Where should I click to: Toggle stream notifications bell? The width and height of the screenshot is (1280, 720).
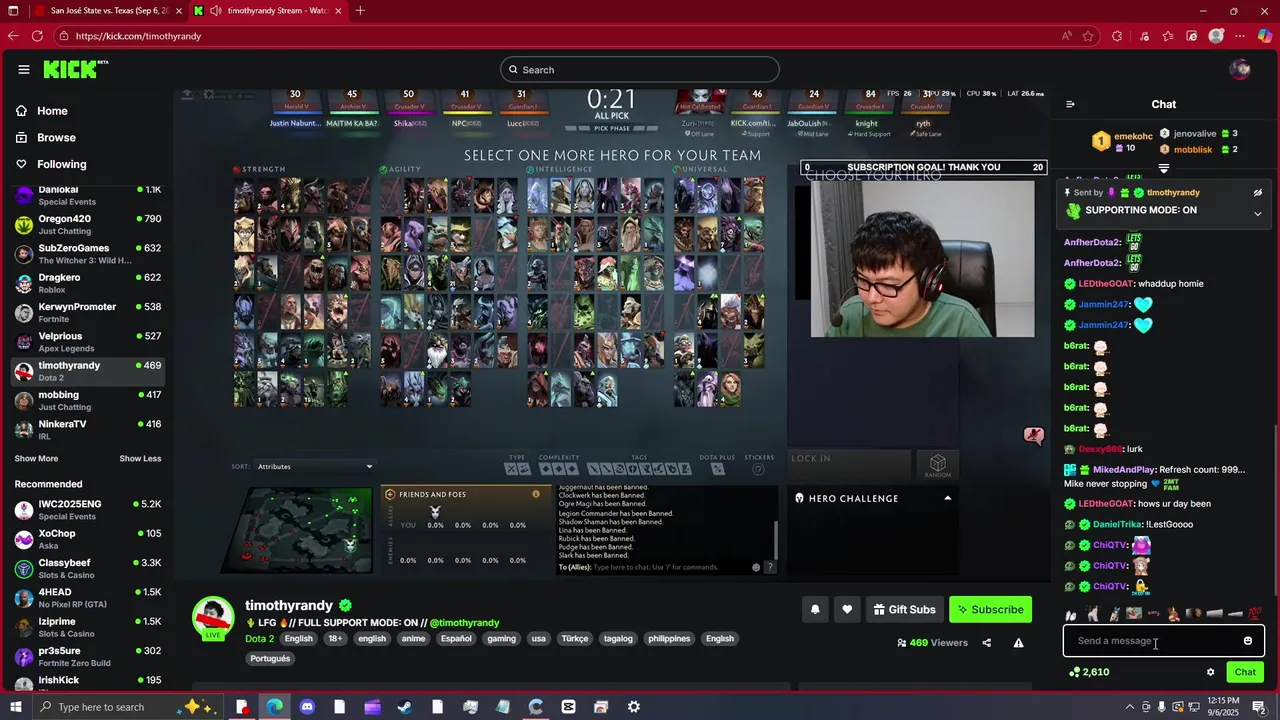tap(815, 609)
